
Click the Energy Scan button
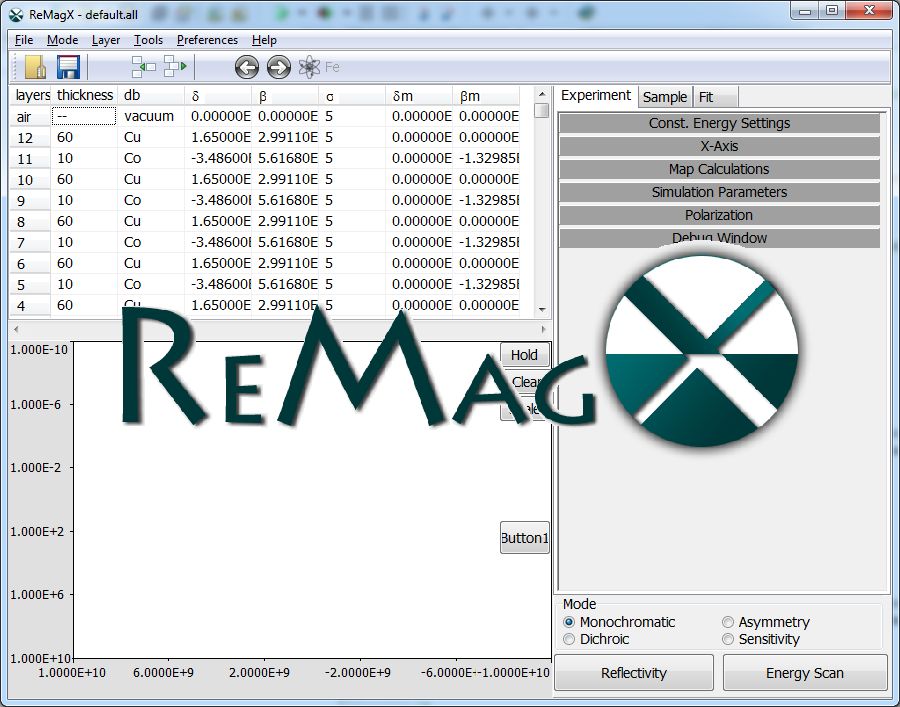805,673
